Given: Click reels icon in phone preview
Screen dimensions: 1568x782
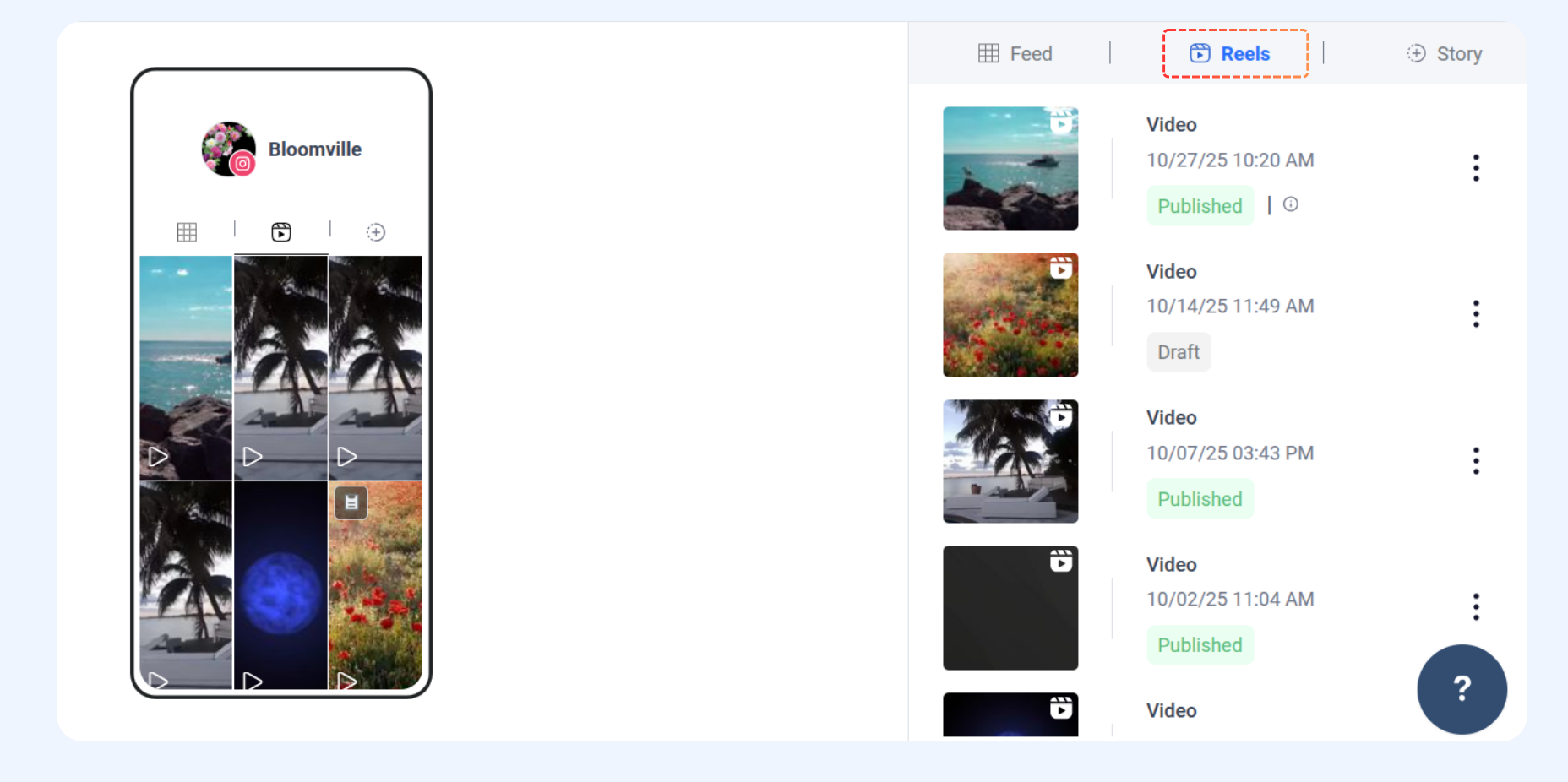Looking at the screenshot, I should tap(281, 232).
